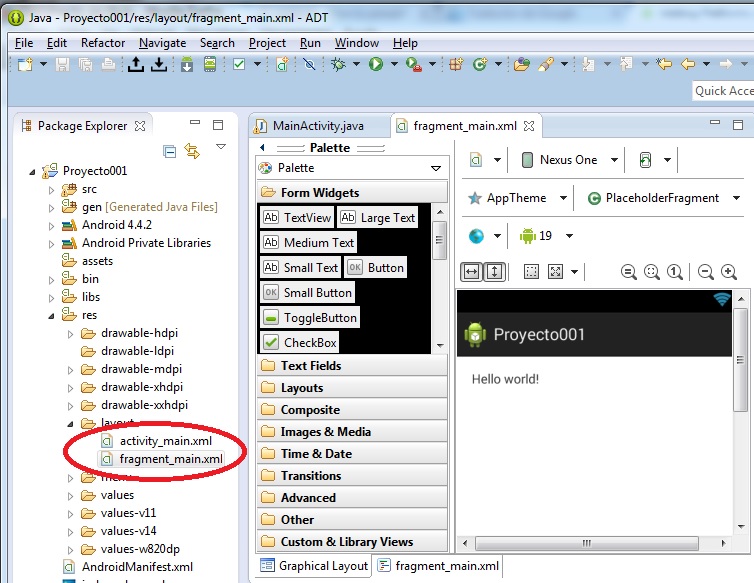Click the Quick Access search field
Viewport: 754px width, 583px height.
tap(723, 91)
